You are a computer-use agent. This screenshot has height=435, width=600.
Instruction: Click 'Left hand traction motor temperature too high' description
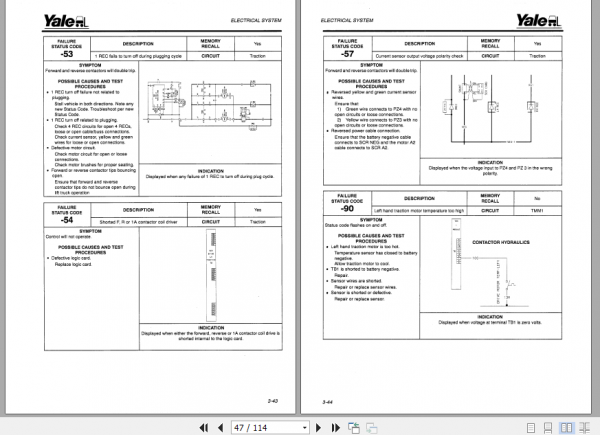pos(419,210)
